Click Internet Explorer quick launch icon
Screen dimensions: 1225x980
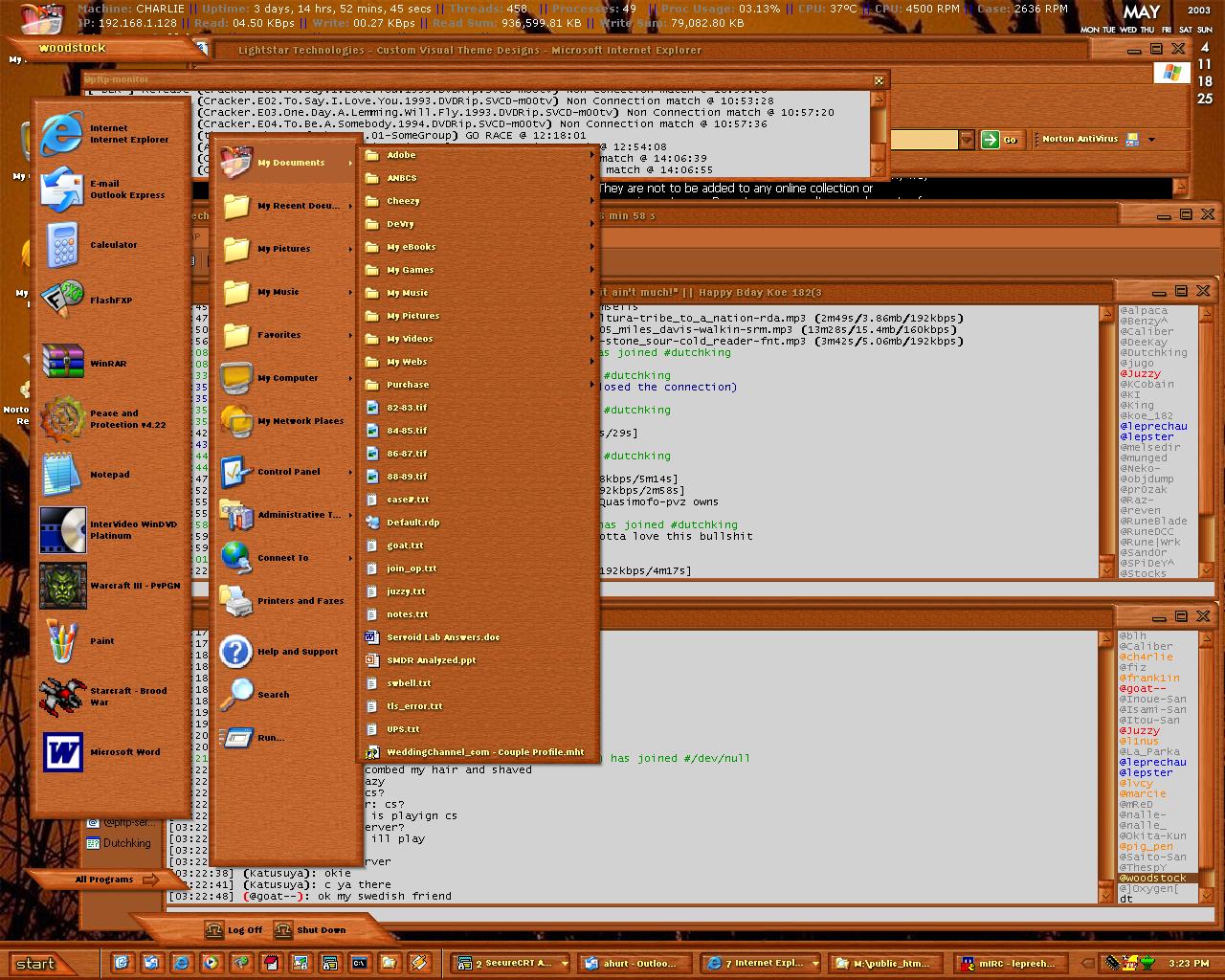click(181, 963)
